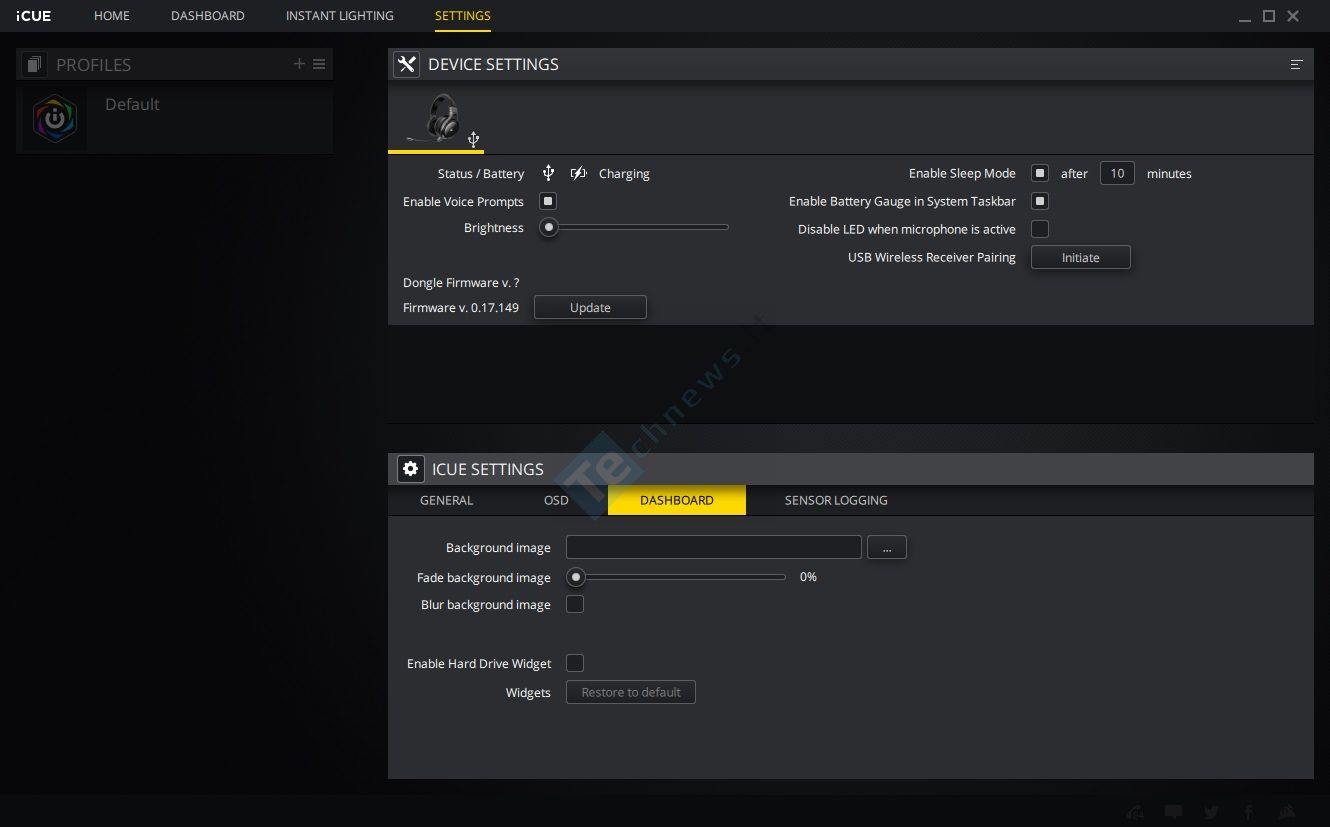The width and height of the screenshot is (1330, 827).
Task: Select the Default profile name
Action: point(132,104)
